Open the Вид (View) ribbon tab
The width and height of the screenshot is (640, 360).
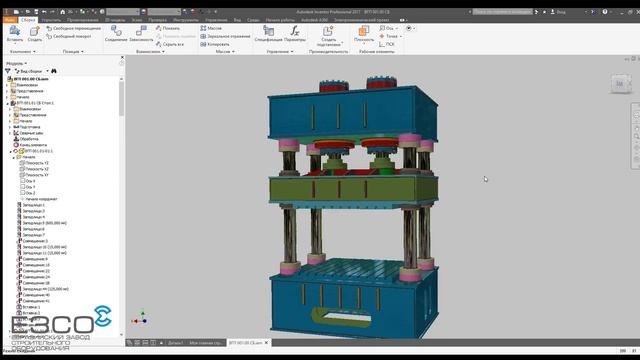coord(237,20)
